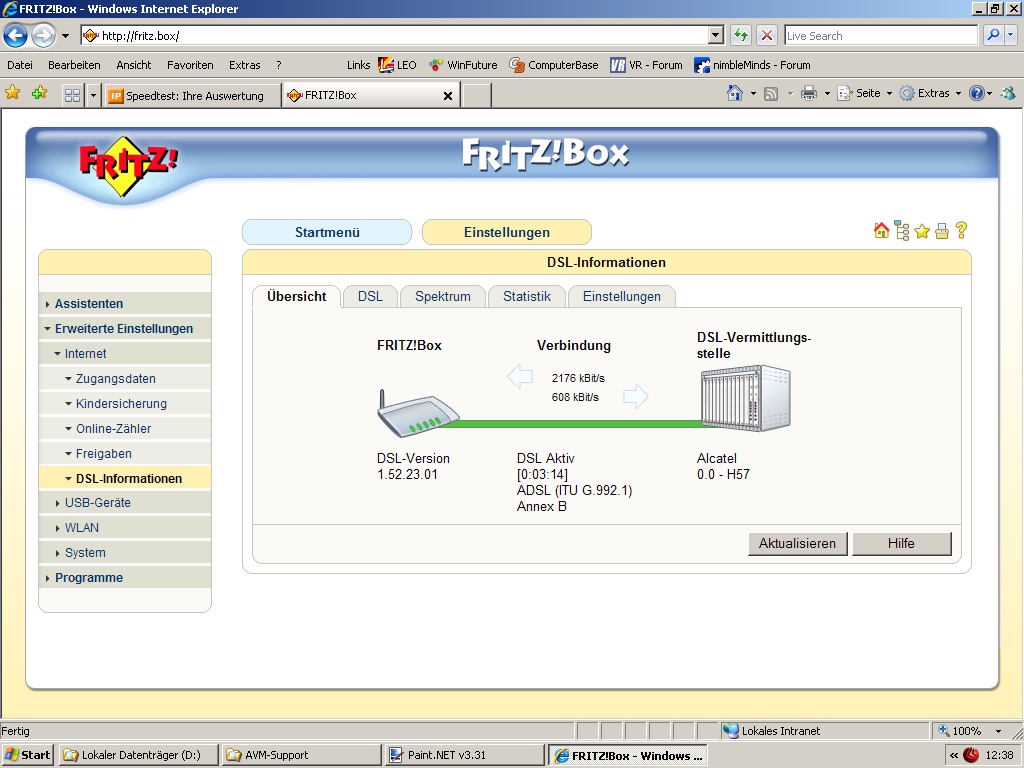Open the recent pages dropdown arrow

tap(65, 36)
